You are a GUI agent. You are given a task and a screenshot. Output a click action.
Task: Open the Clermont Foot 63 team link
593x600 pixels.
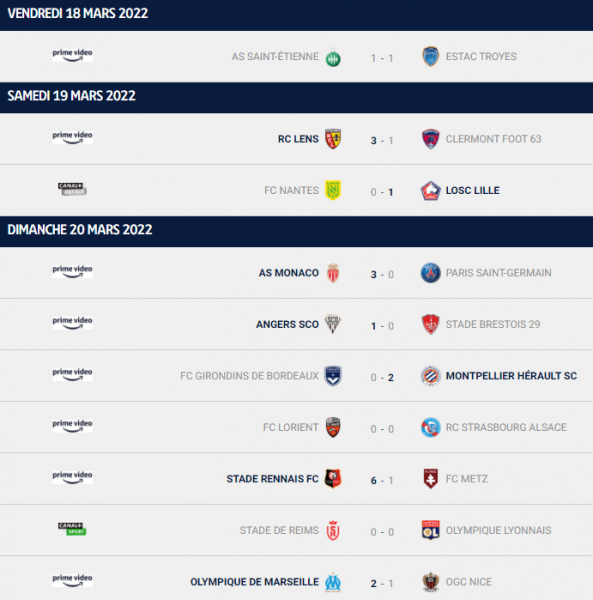pos(494,139)
